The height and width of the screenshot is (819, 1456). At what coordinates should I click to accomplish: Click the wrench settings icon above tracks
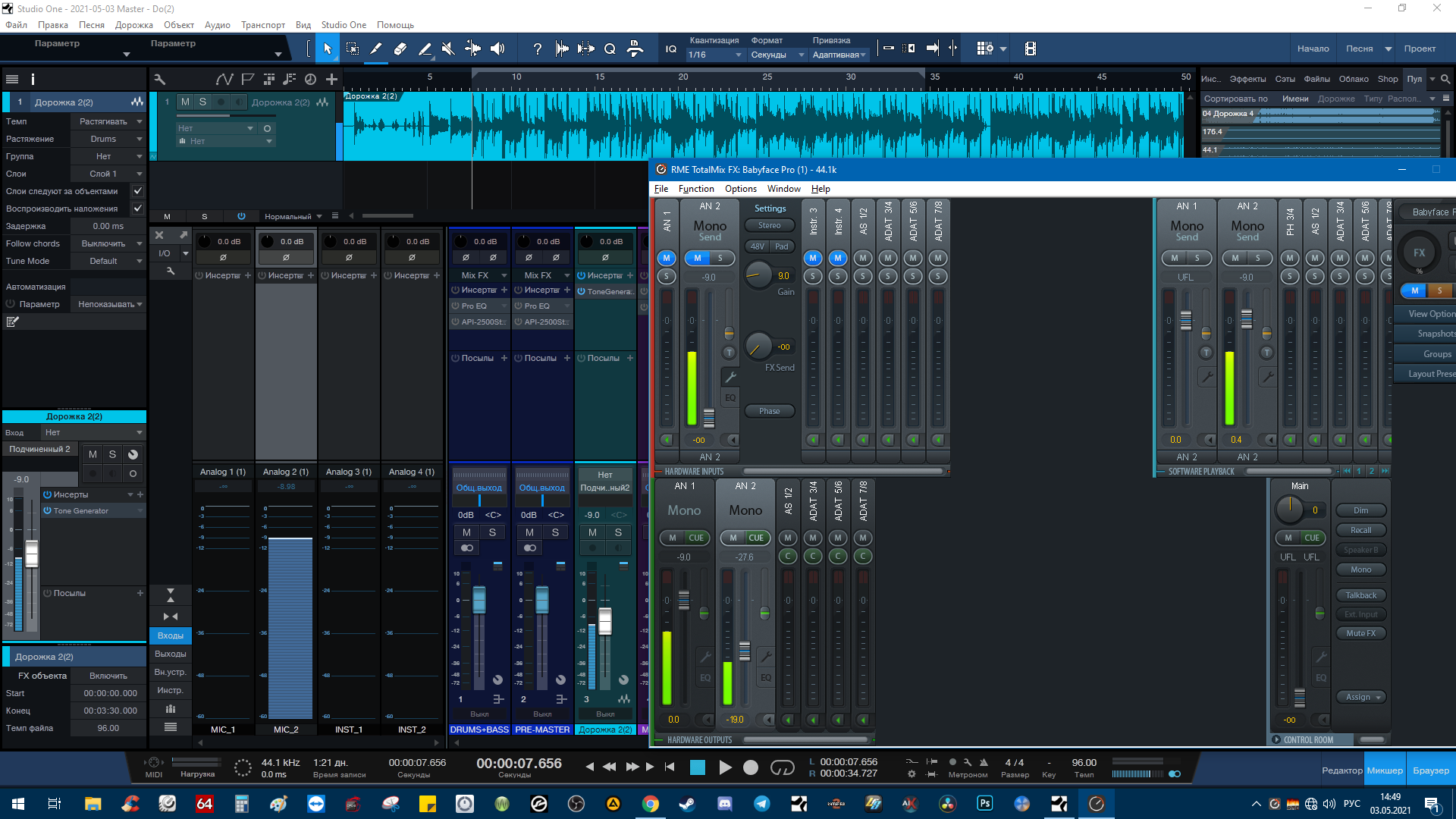coord(159,79)
